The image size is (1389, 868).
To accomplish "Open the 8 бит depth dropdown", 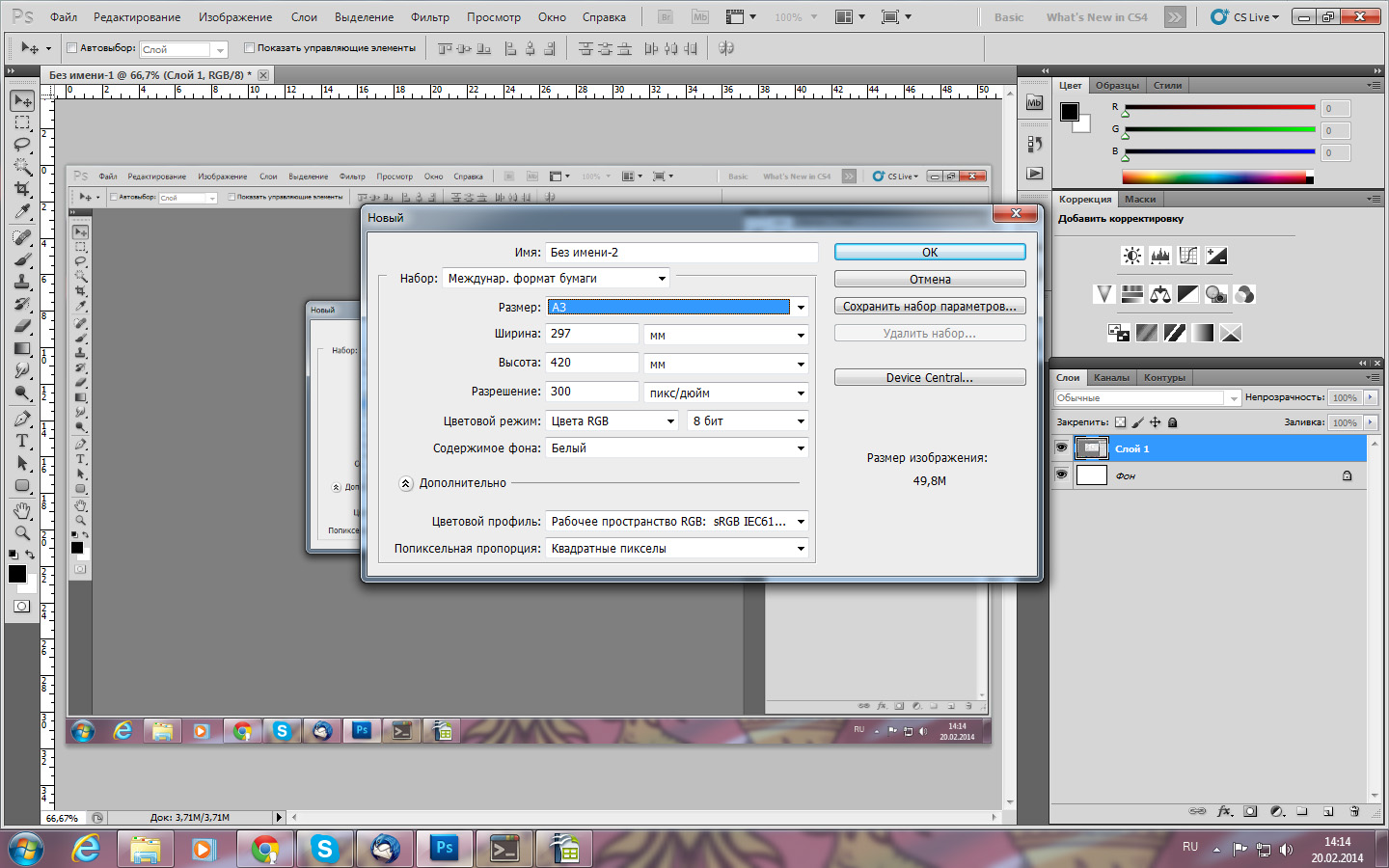I will (x=748, y=420).
